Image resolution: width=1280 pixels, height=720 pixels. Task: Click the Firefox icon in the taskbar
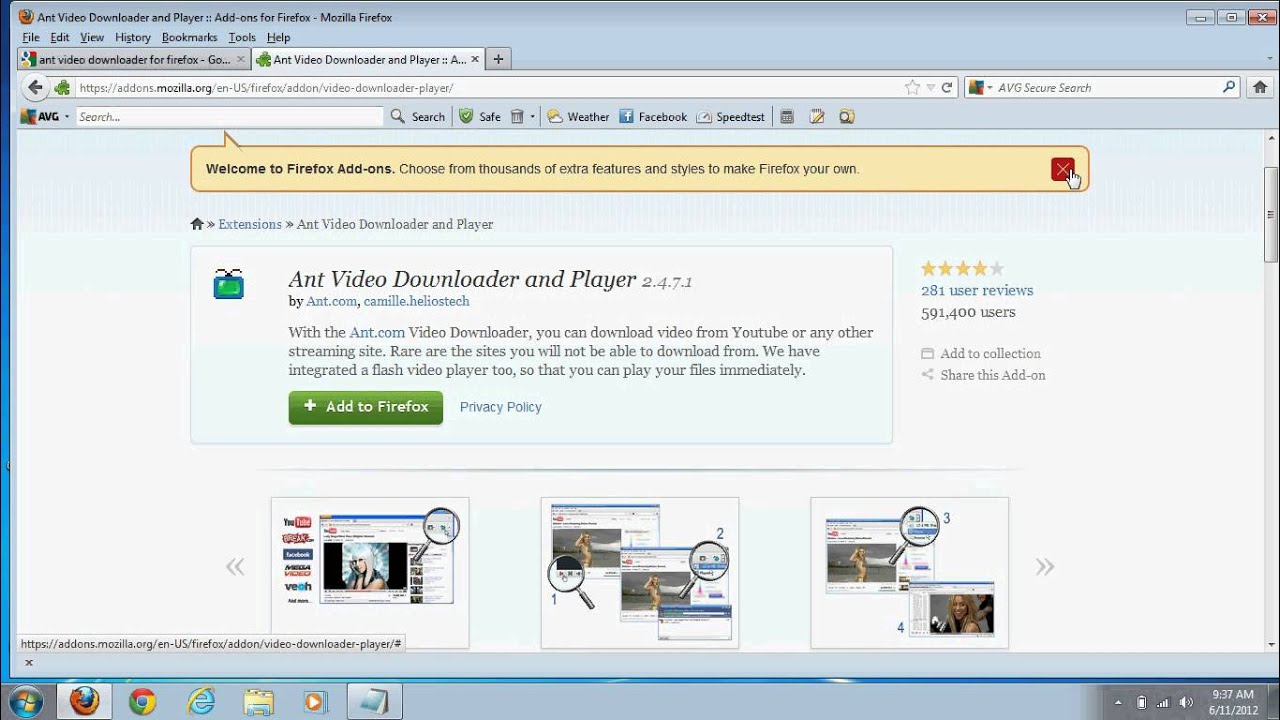(84, 701)
